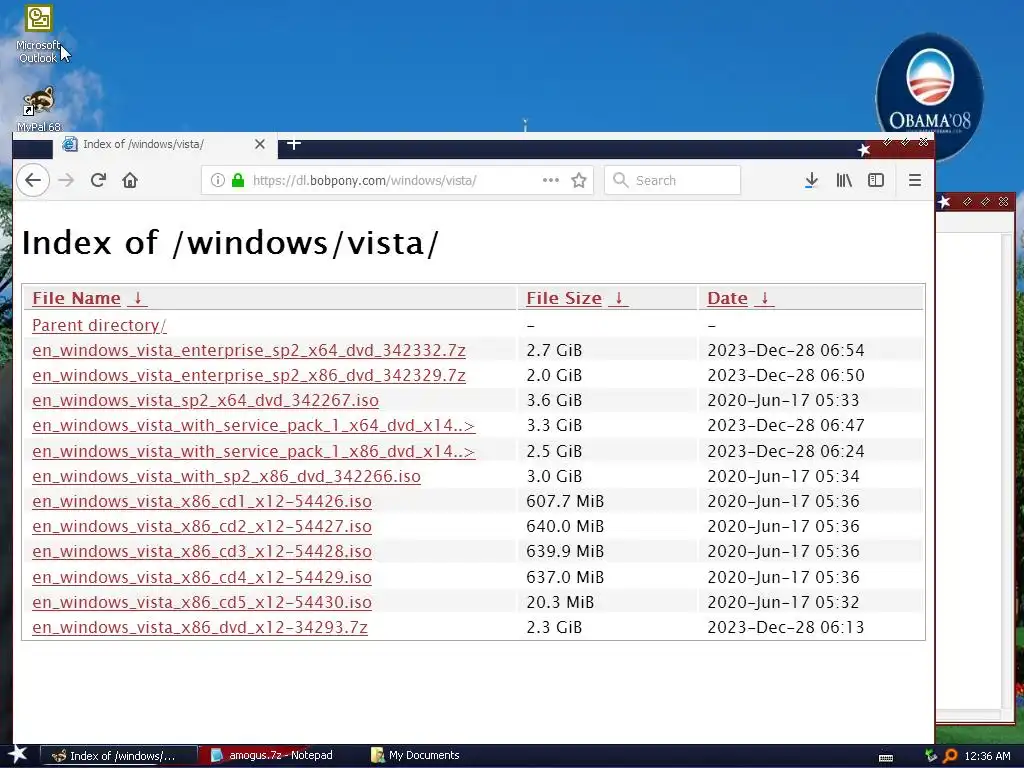
Task: Close the Index of /windows/vista/ tab
Action: click(260, 144)
